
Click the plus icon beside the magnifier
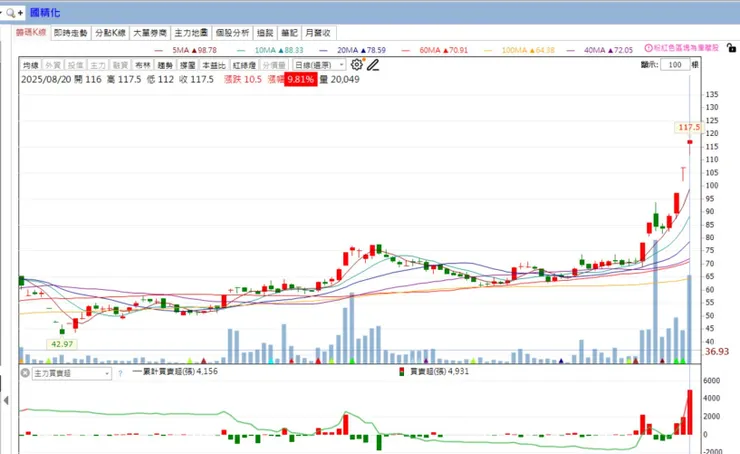pos(20,13)
